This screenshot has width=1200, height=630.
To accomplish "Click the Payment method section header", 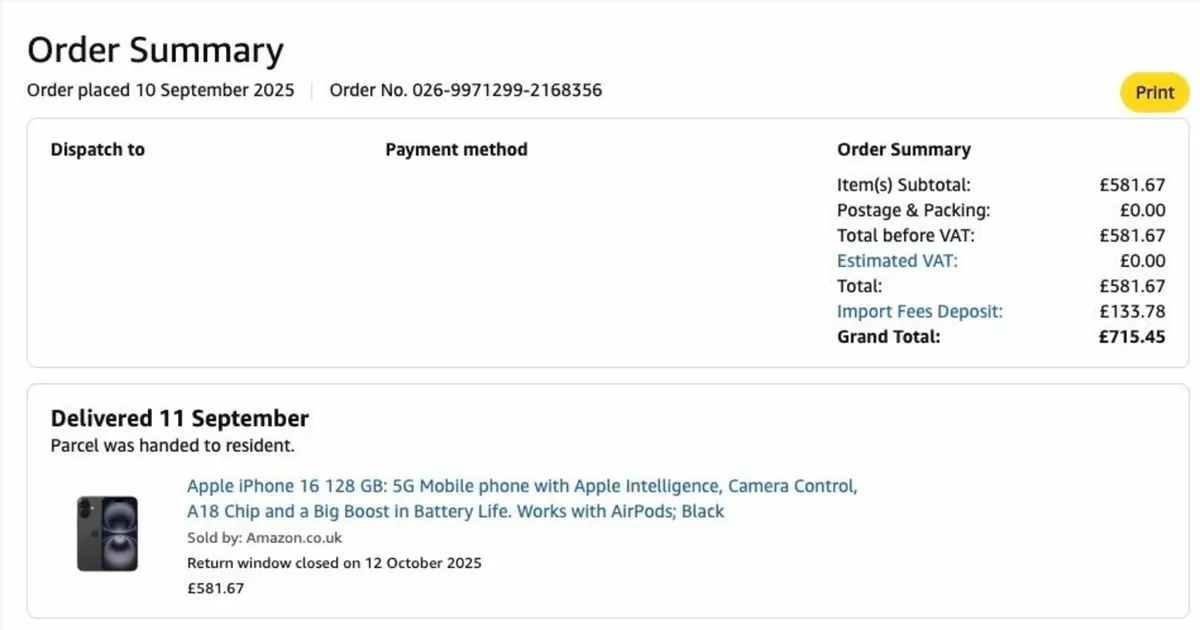I will click(x=456, y=149).
